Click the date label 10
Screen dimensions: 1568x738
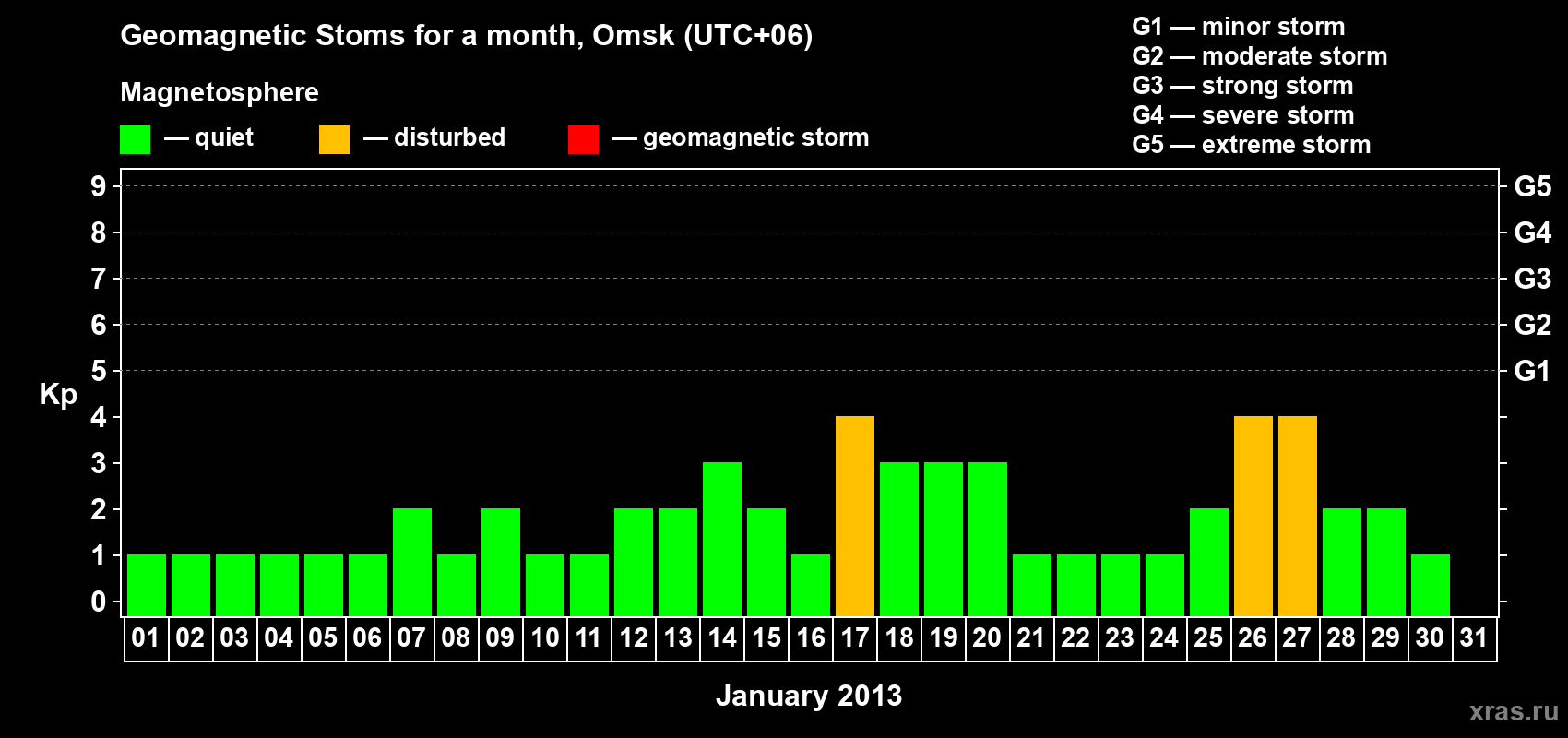[545, 637]
